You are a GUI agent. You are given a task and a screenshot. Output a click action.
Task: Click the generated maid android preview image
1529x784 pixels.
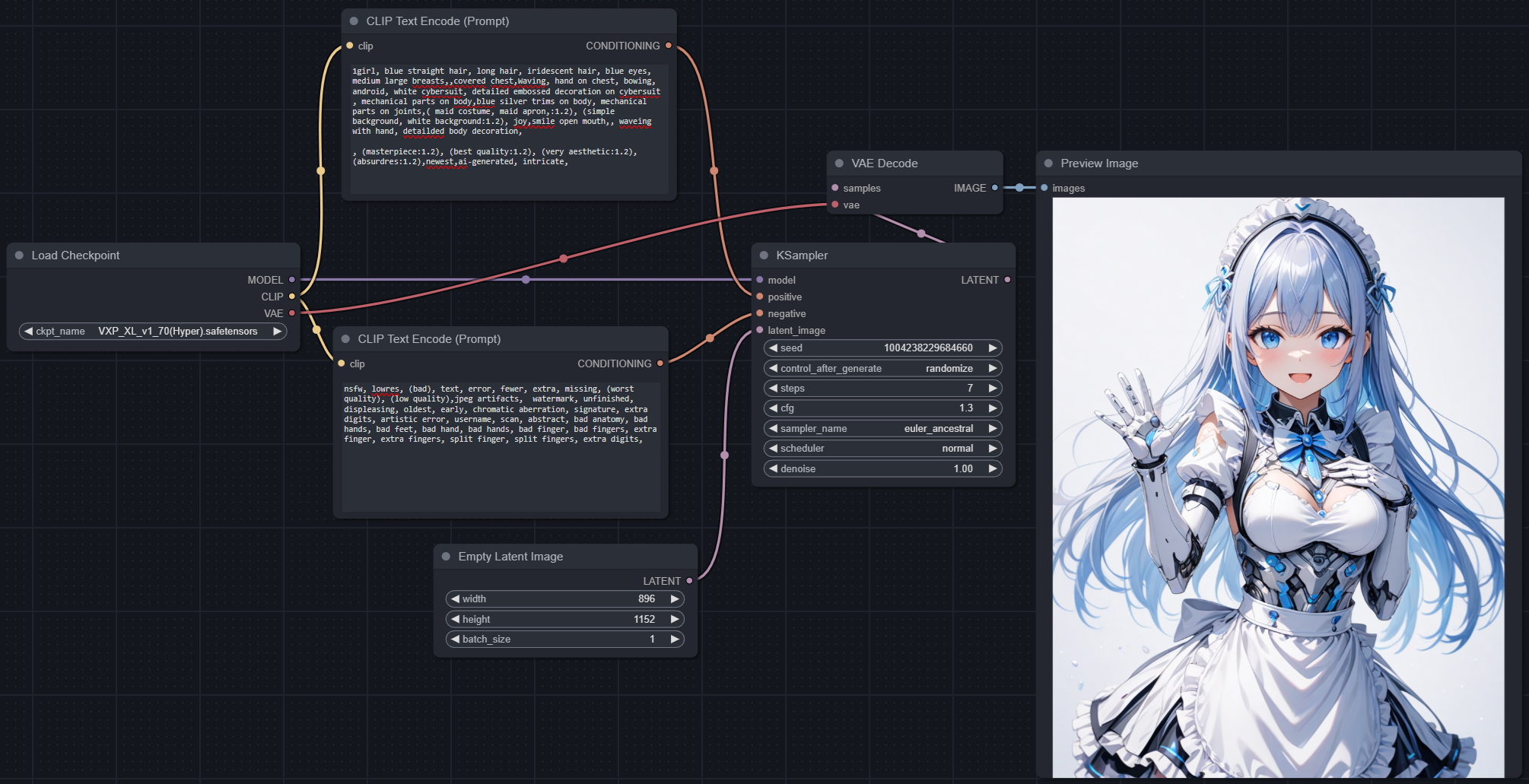[x=1278, y=487]
